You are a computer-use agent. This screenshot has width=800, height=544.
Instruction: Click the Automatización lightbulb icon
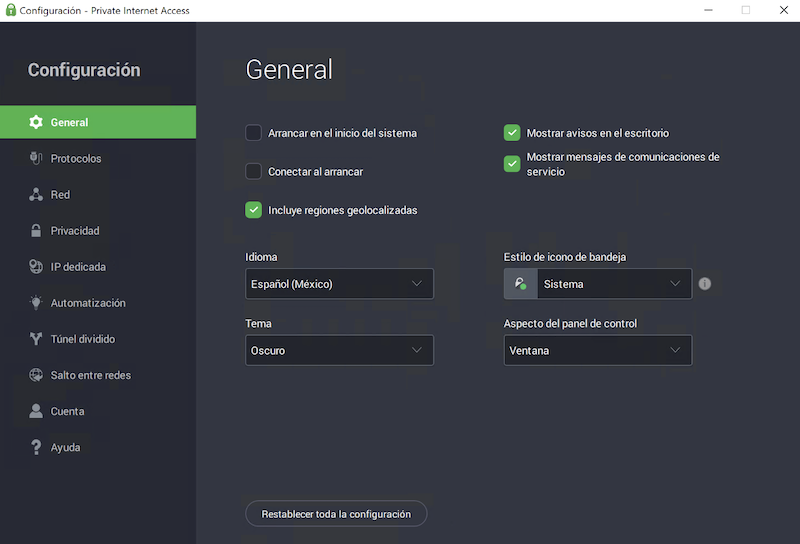pos(36,303)
